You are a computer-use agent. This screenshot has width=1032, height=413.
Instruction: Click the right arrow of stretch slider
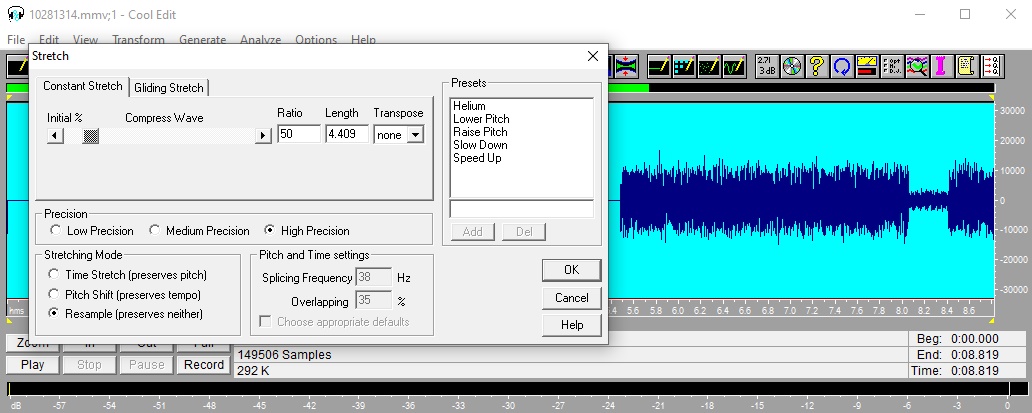tap(263, 135)
